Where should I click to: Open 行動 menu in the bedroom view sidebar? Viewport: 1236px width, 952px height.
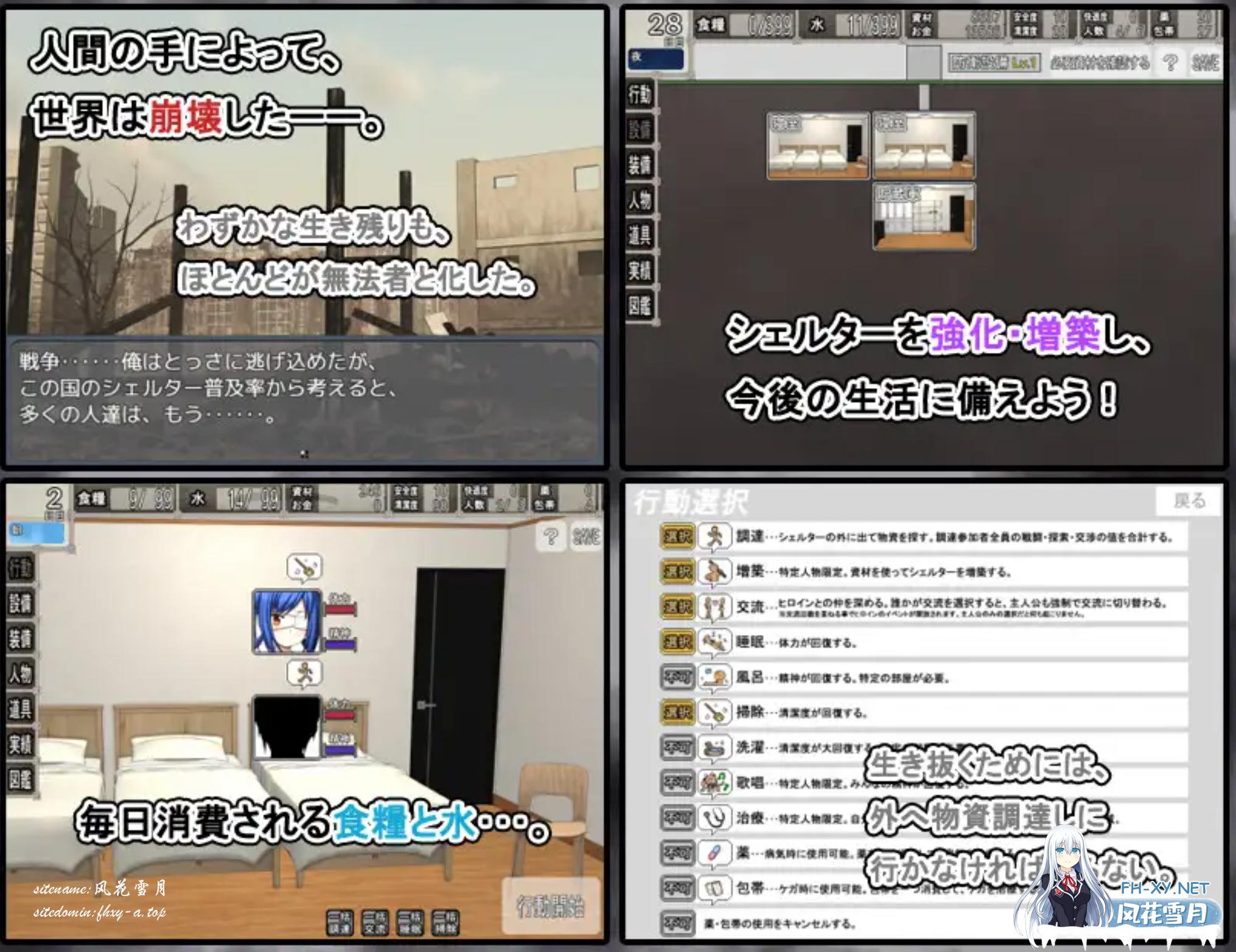(x=20, y=569)
